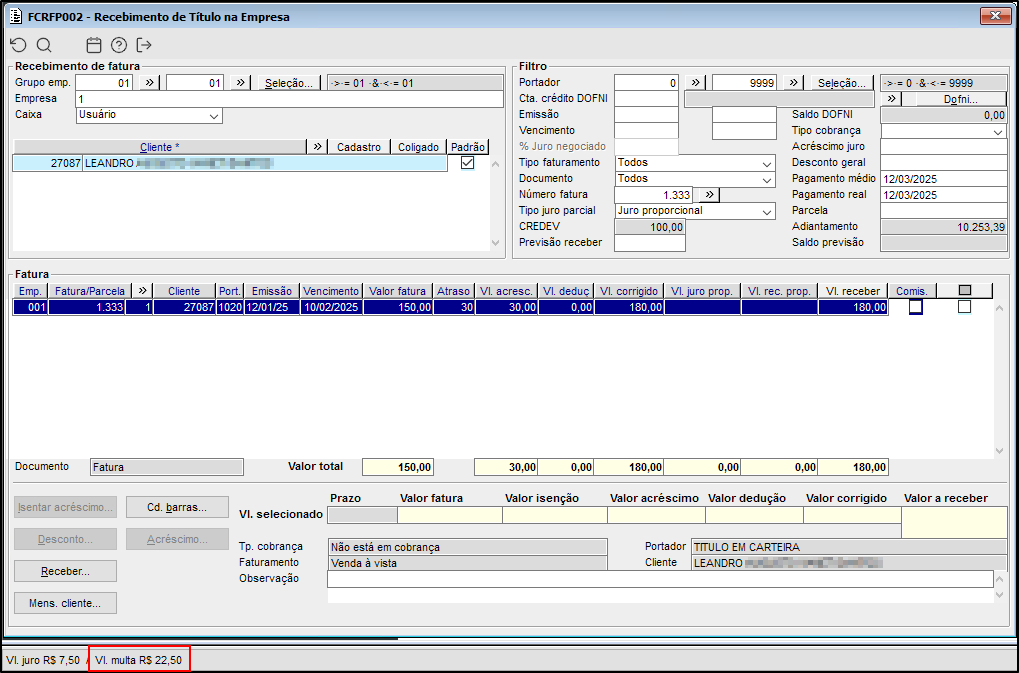Screen dimensions: 1019x673
Task: Click the Cta. crédito DOFNI input field
Action: (646, 99)
